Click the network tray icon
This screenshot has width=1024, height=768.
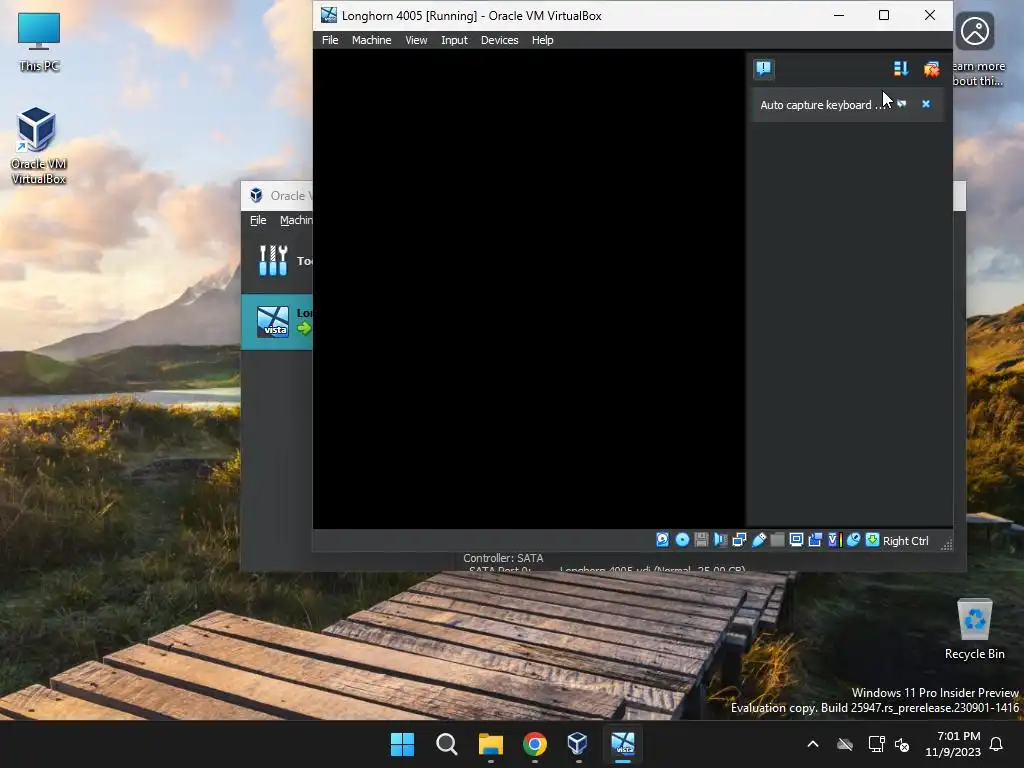coord(876,744)
